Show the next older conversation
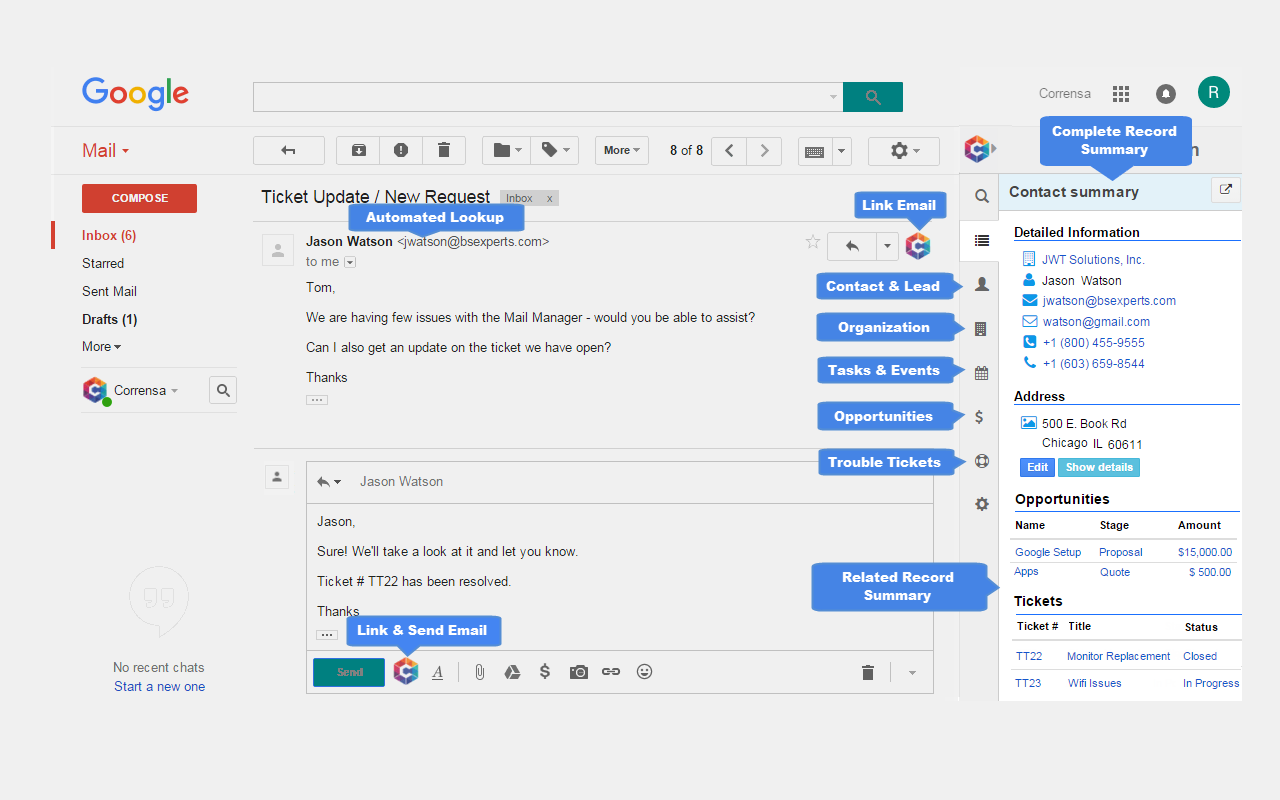Image resolution: width=1280 pixels, height=800 pixels. click(765, 150)
